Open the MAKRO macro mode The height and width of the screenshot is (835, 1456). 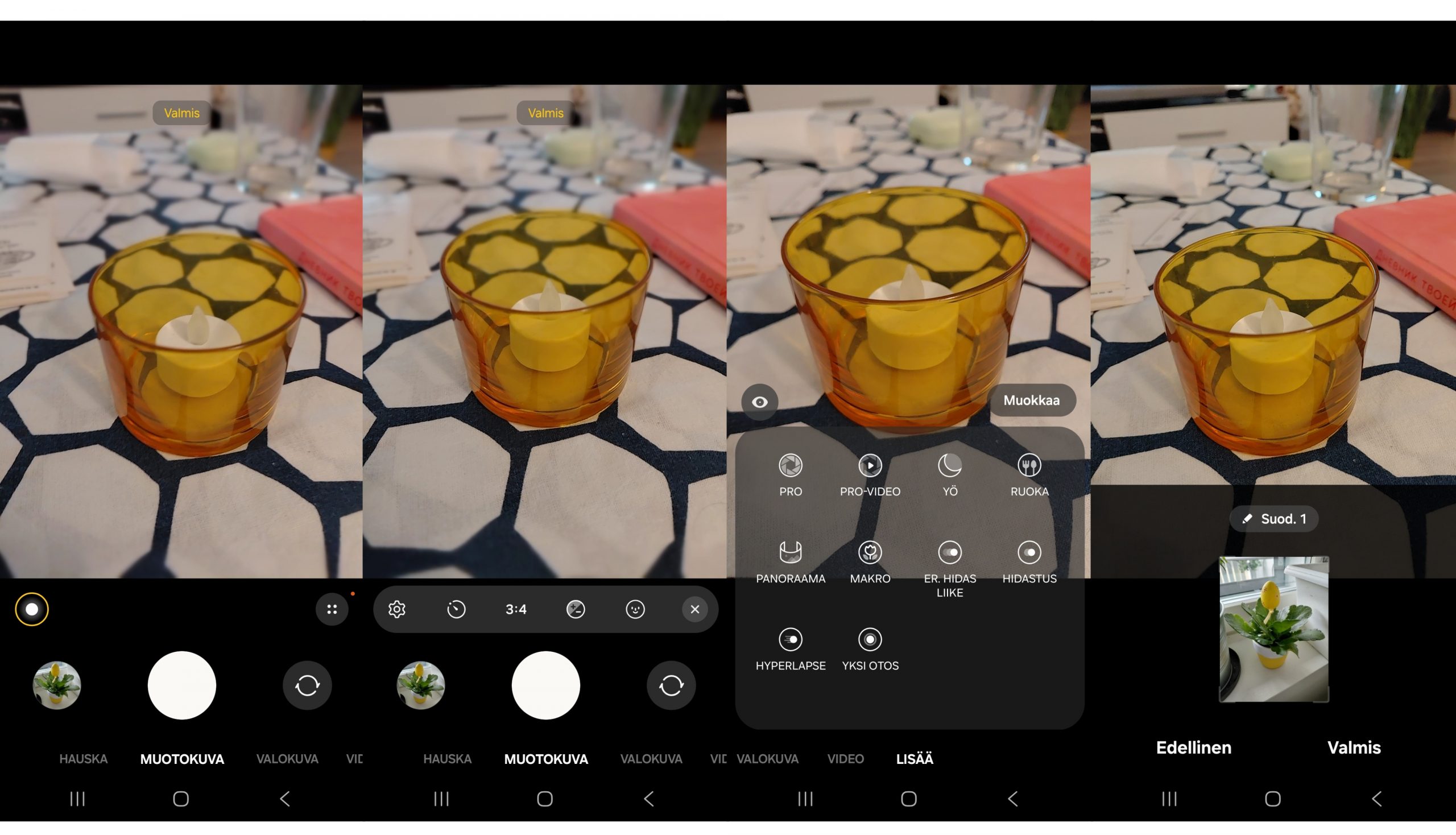point(870,553)
